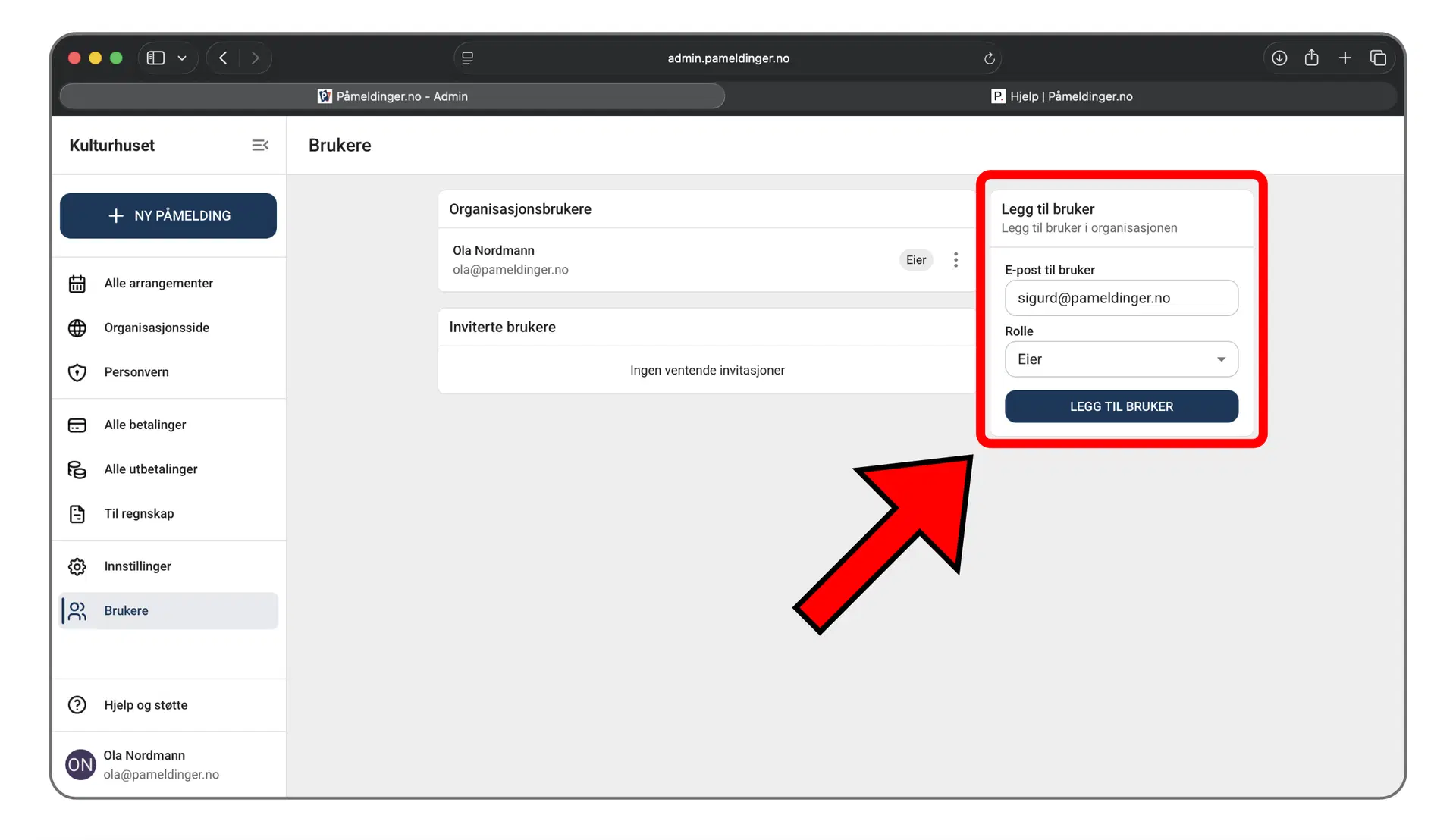Open the Rolle dropdown showing Eier
Screen dimensions: 1456x840
[x=1121, y=359]
